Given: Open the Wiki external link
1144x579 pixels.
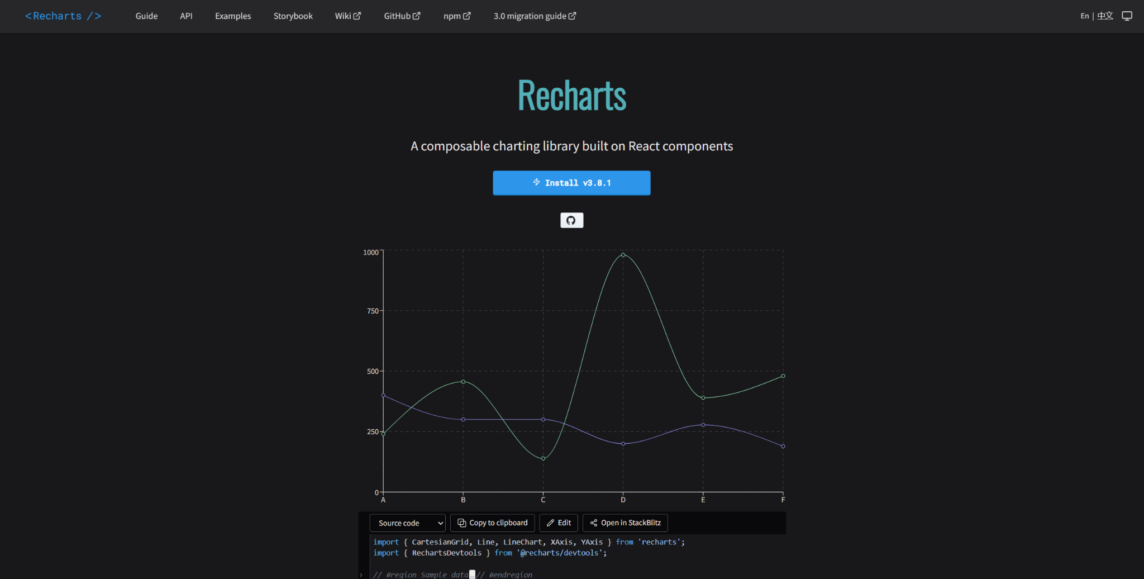Looking at the screenshot, I should 348,16.
